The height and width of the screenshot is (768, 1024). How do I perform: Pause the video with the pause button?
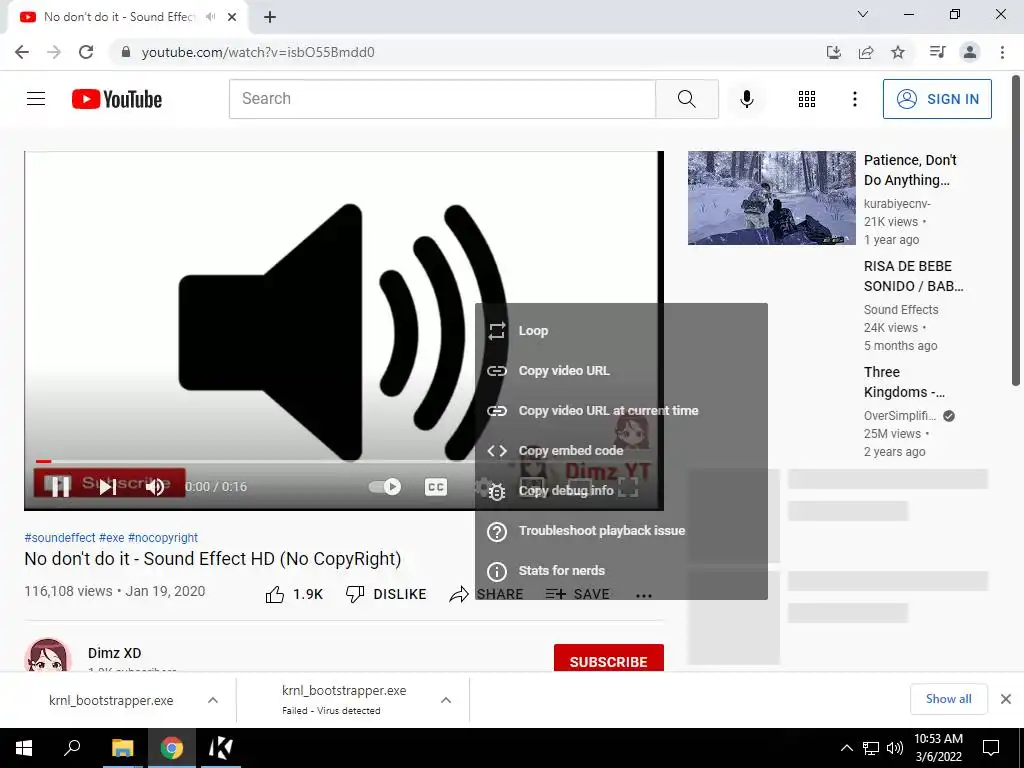coord(60,487)
